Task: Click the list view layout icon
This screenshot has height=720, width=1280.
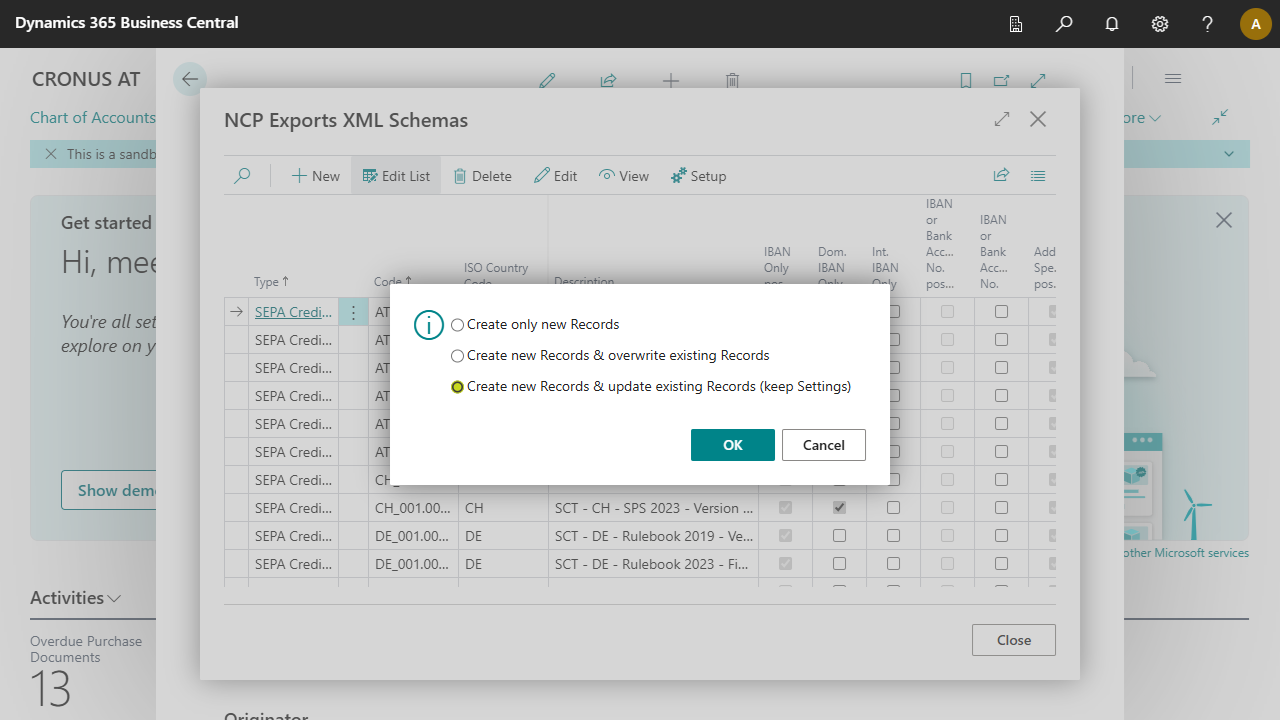Action: coord(1038,175)
